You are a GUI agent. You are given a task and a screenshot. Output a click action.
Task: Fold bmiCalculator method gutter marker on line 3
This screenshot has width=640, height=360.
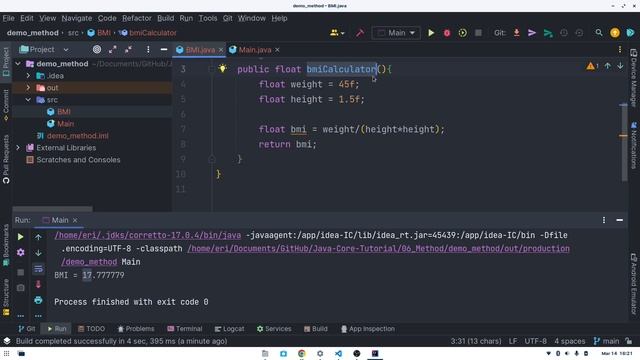click(x=211, y=69)
